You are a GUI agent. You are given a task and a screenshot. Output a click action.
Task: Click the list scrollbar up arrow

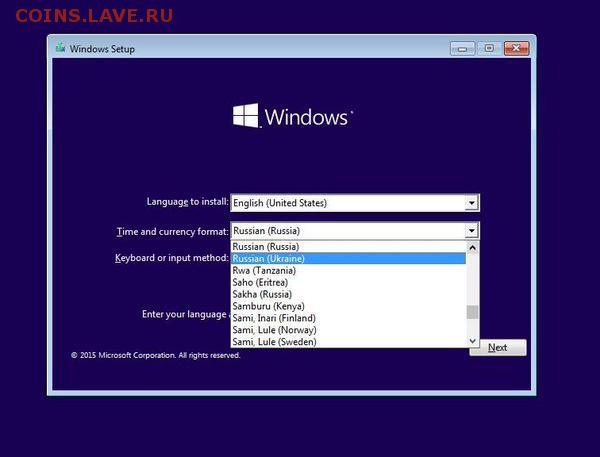[473, 248]
